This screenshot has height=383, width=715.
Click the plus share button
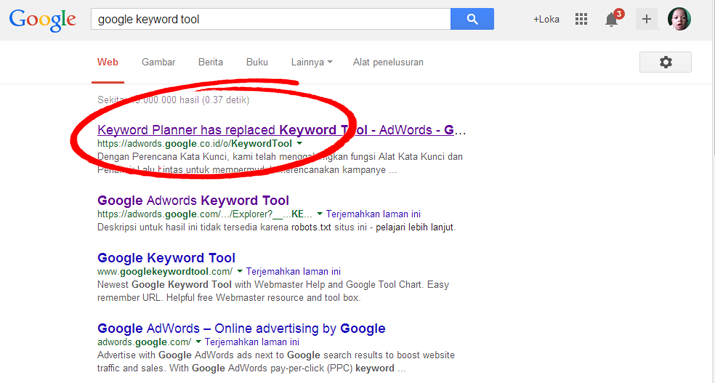(x=647, y=19)
